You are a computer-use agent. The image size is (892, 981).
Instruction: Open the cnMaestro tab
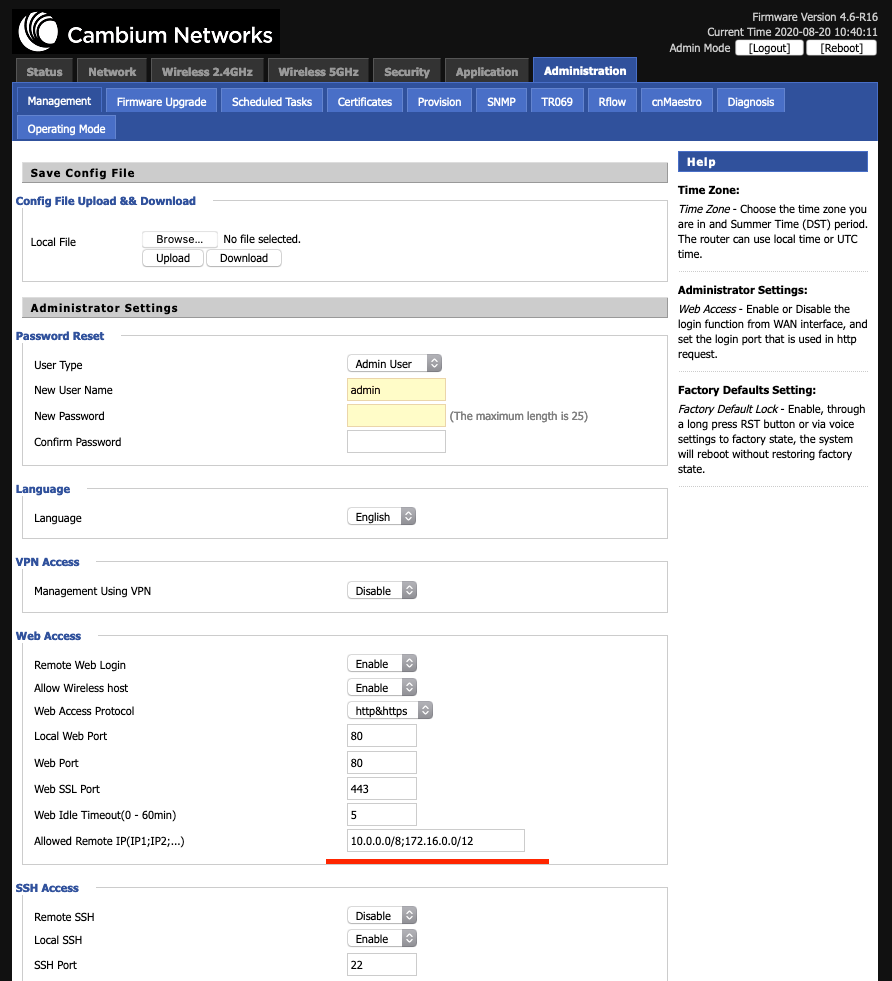pyautogui.click(x=676, y=102)
